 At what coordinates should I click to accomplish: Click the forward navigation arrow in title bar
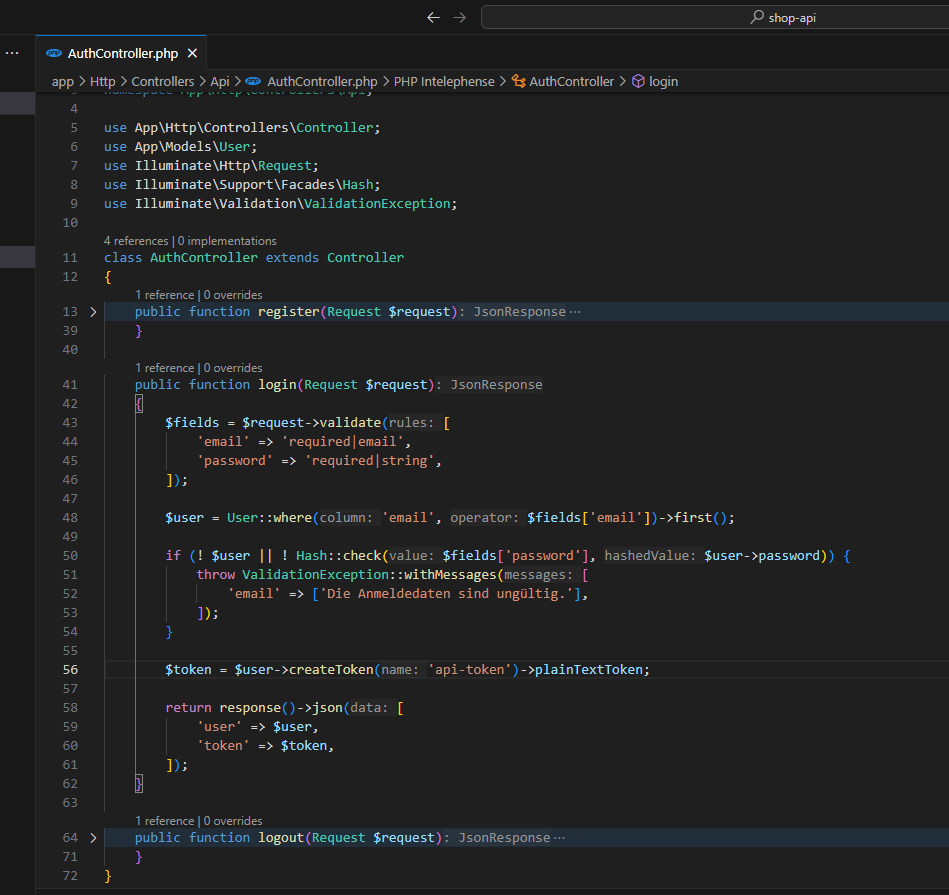pyautogui.click(x=459, y=17)
